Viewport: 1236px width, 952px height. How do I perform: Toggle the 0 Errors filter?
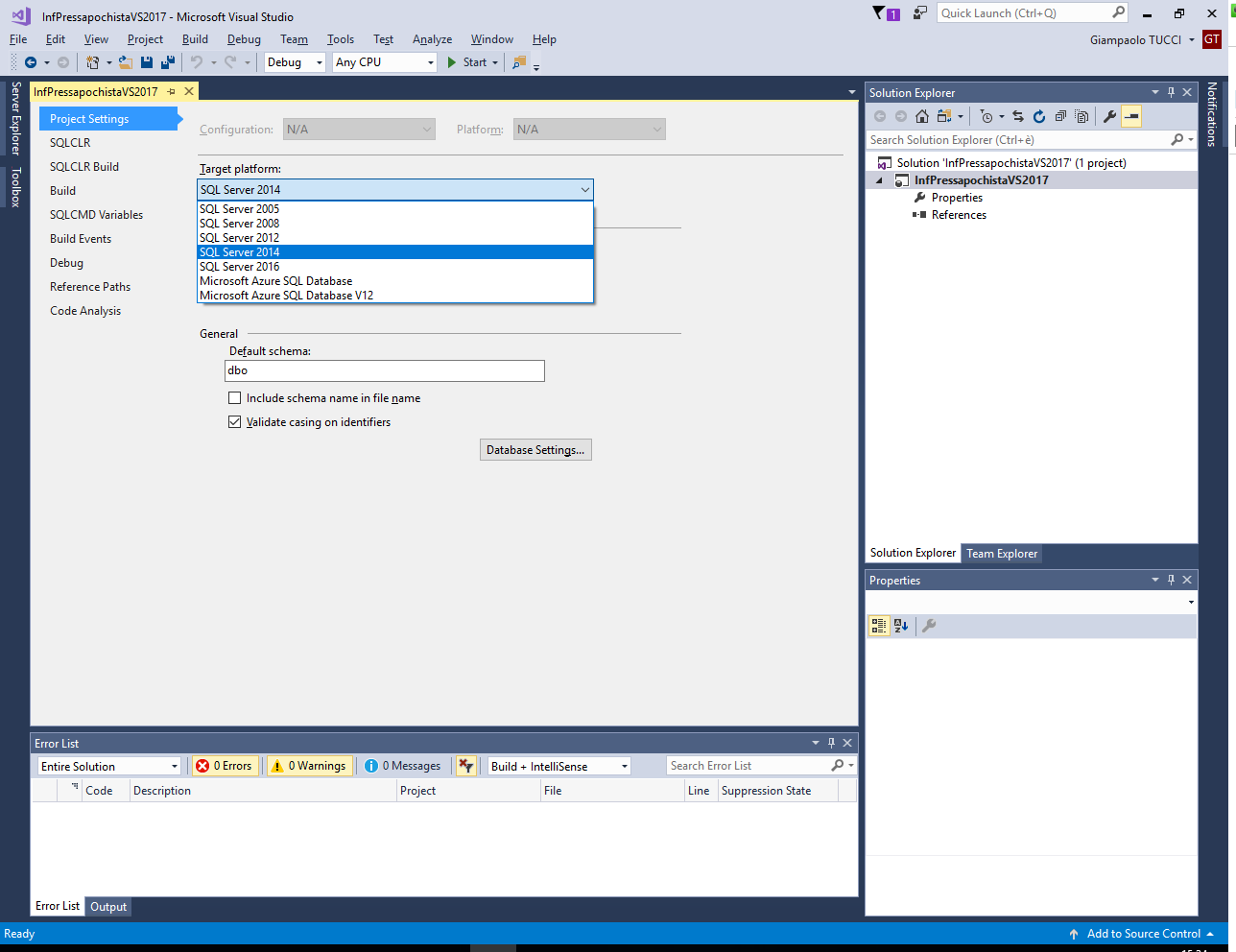tap(225, 766)
